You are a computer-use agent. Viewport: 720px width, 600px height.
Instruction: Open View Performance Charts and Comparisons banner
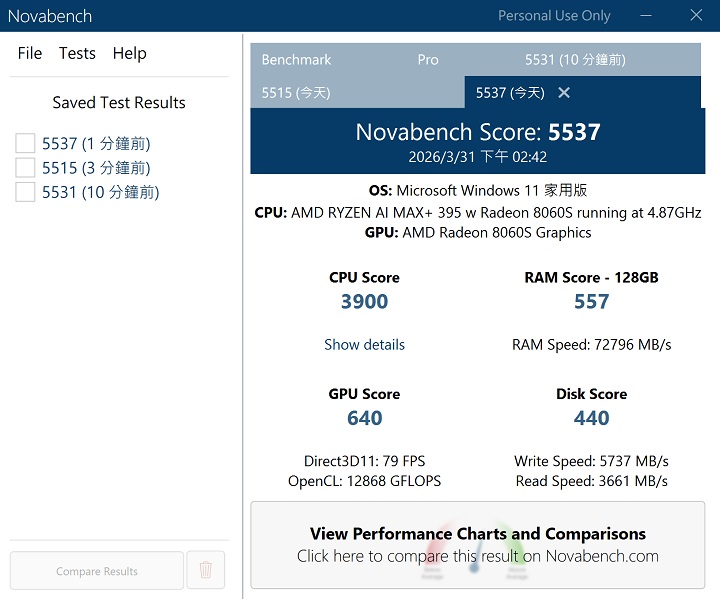point(477,545)
